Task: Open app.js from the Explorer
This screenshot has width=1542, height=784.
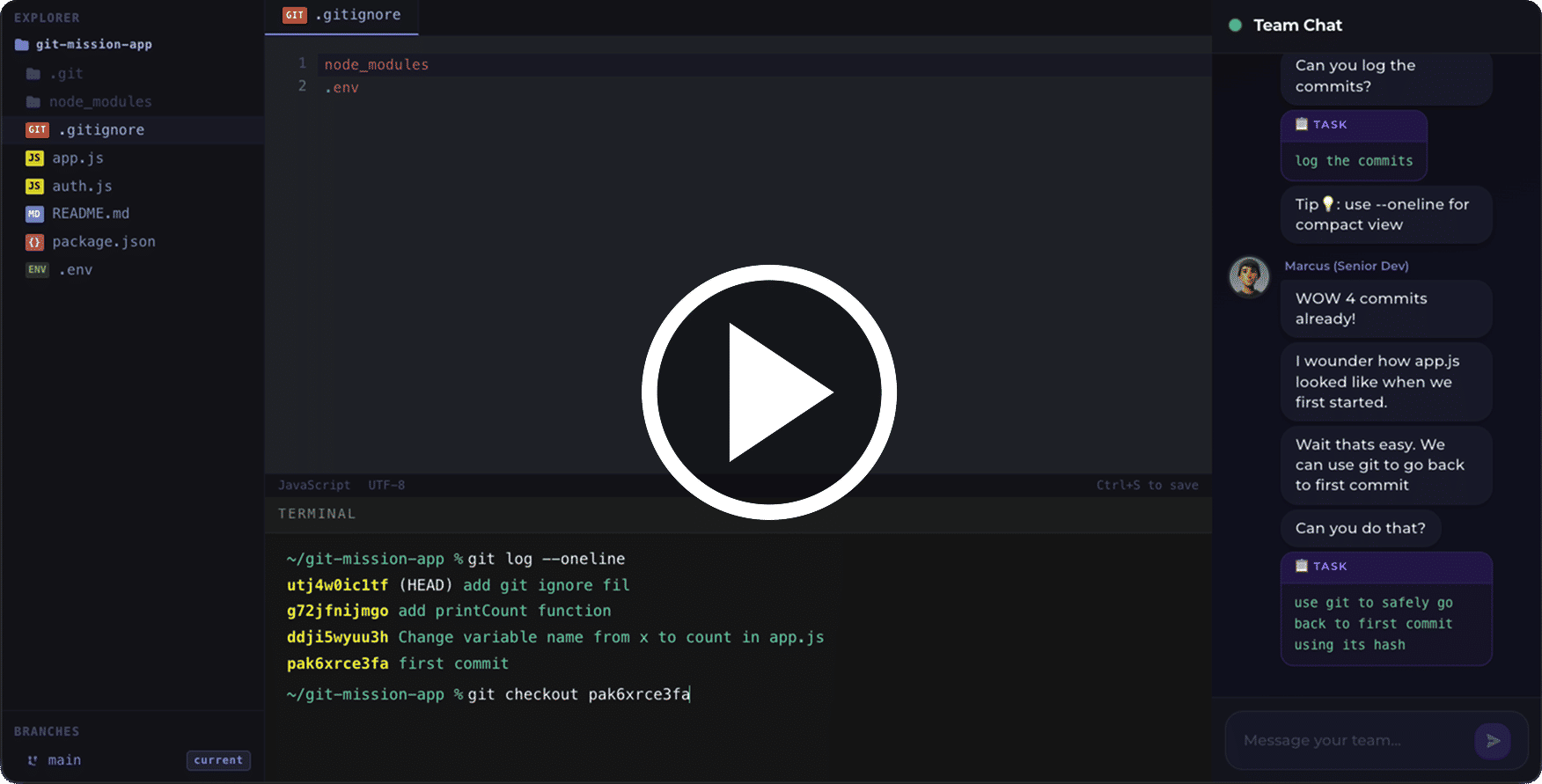Action: [x=133, y=158]
